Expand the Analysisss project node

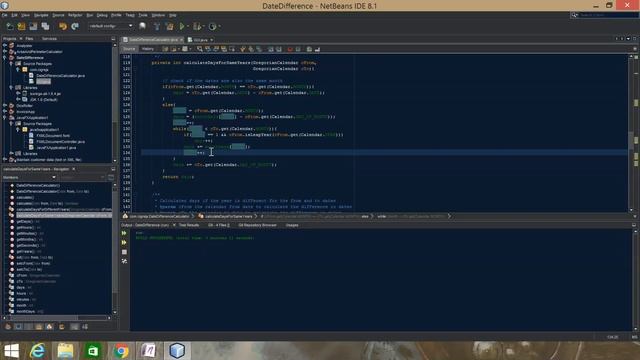5,46
